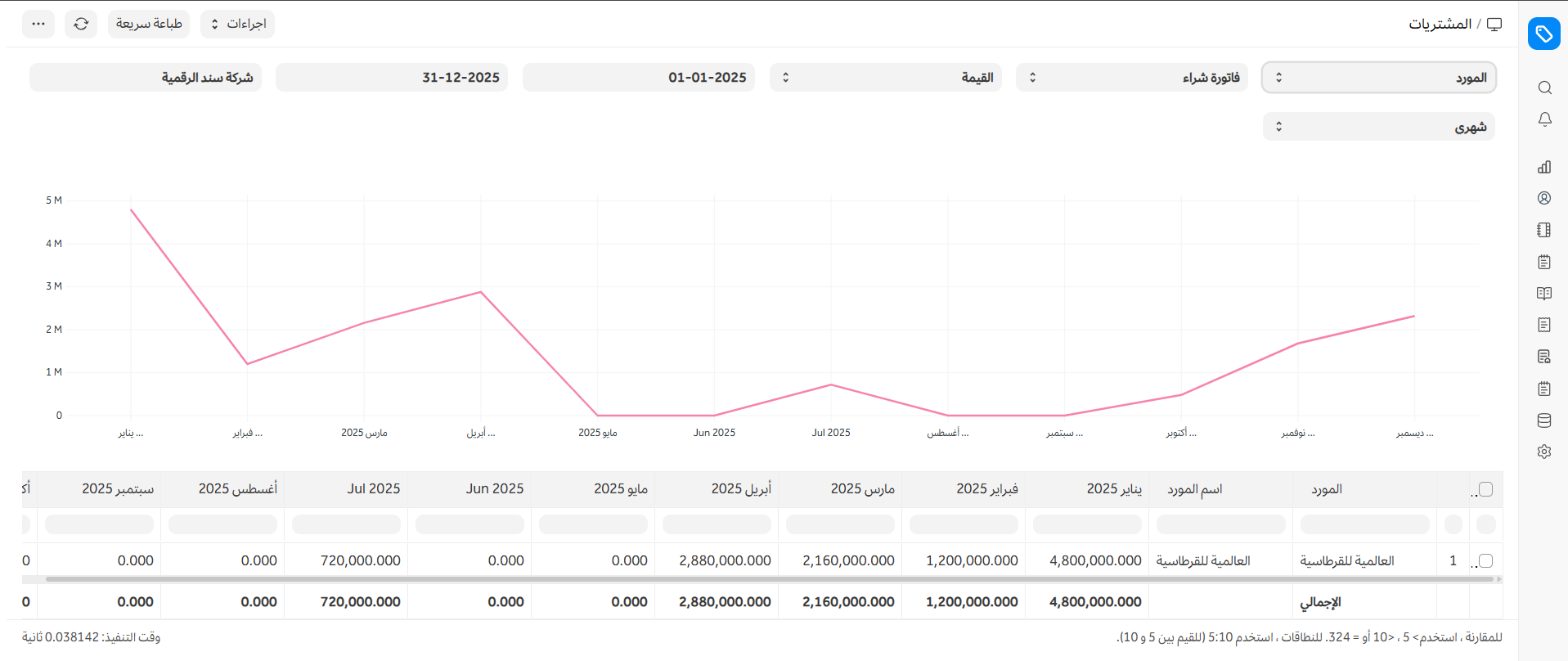Screen dimensions: 1568x661
Task: Expand the المورد filter dropdown
Action: click(x=1379, y=78)
